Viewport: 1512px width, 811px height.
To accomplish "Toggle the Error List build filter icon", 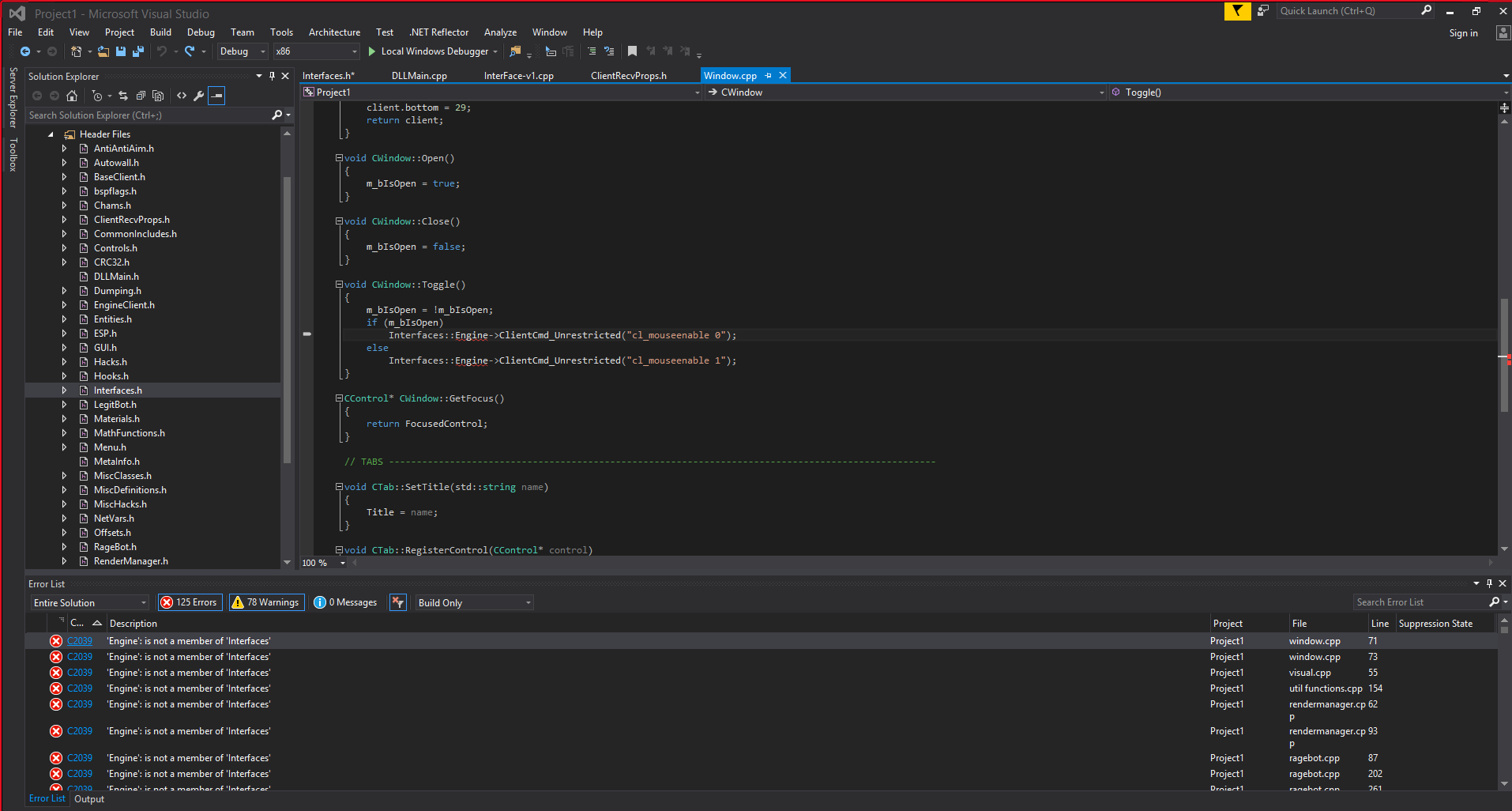I will [398, 602].
